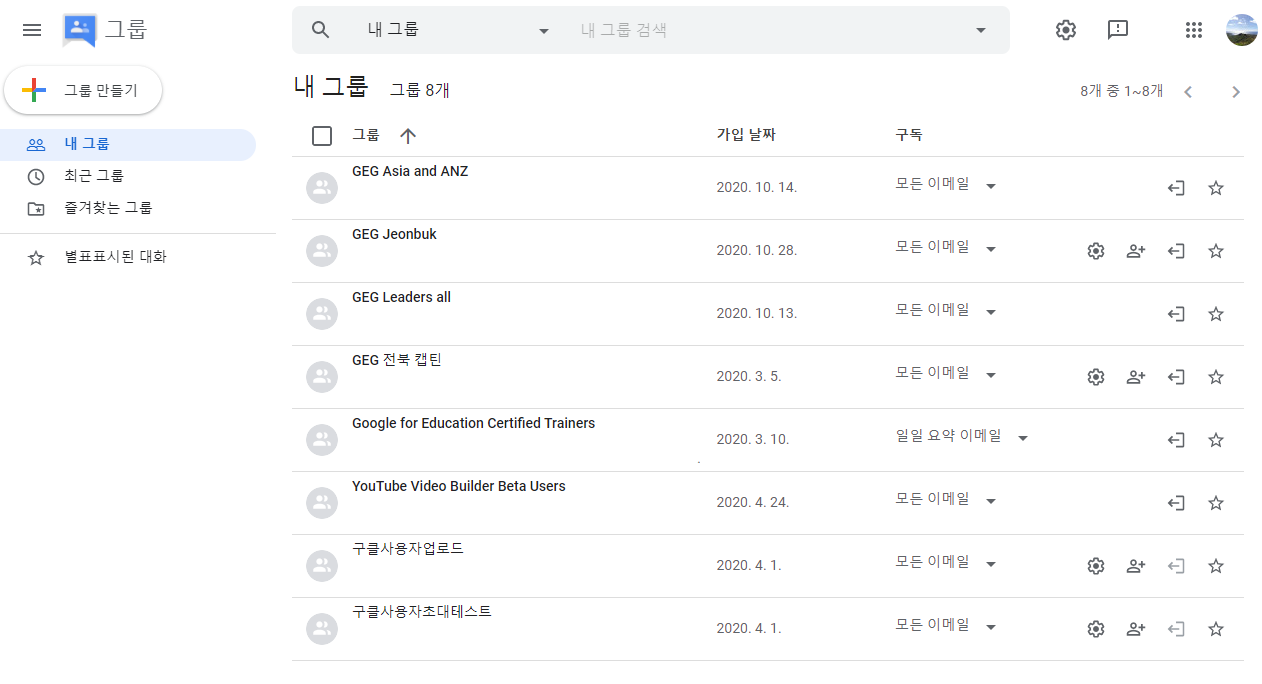The height and width of the screenshot is (684, 1262).
Task: Click the 구독 column header
Action: tap(909, 135)
